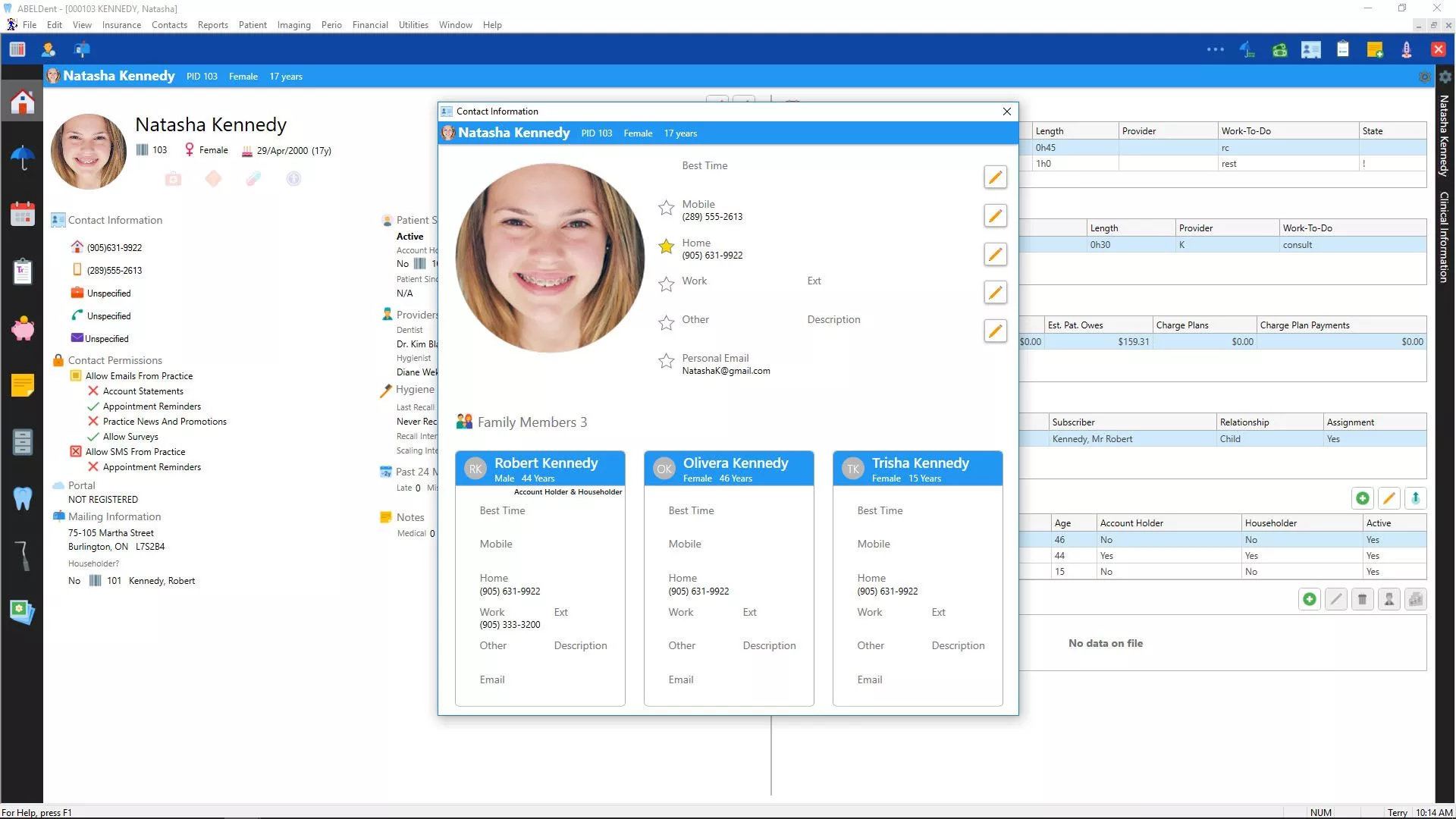The height and width of the screenshot is (819, 1456).
Task: Open the calendar scheduler sidebar icon
Action: [x=22, y=215]
